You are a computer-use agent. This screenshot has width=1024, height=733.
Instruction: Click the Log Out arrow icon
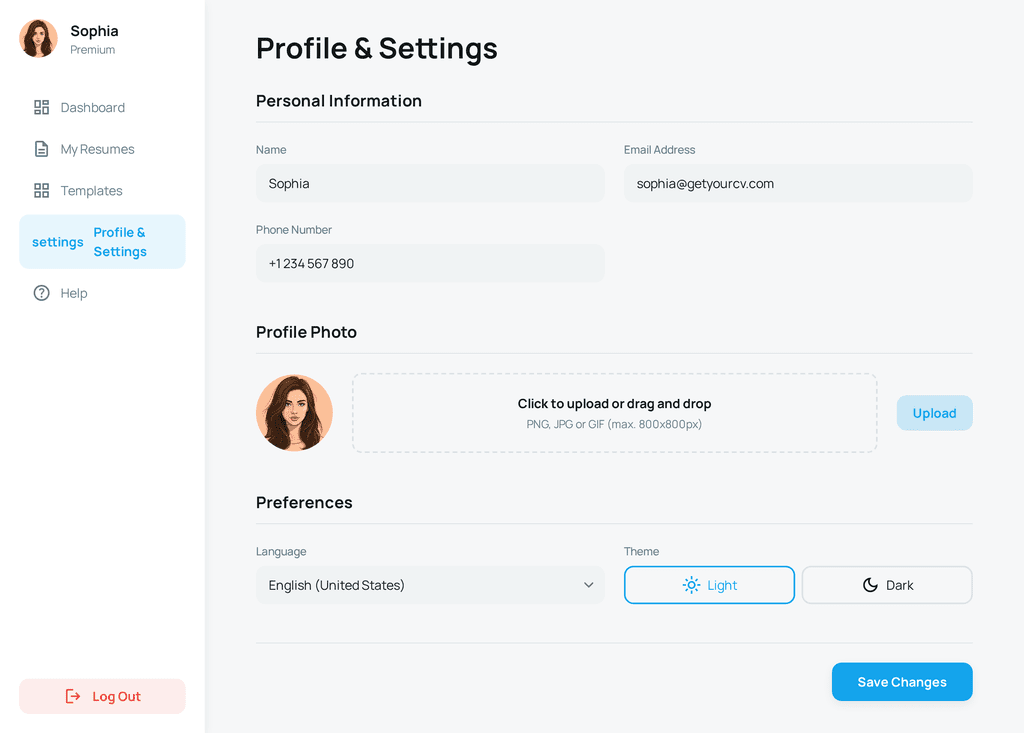[73, 696]
